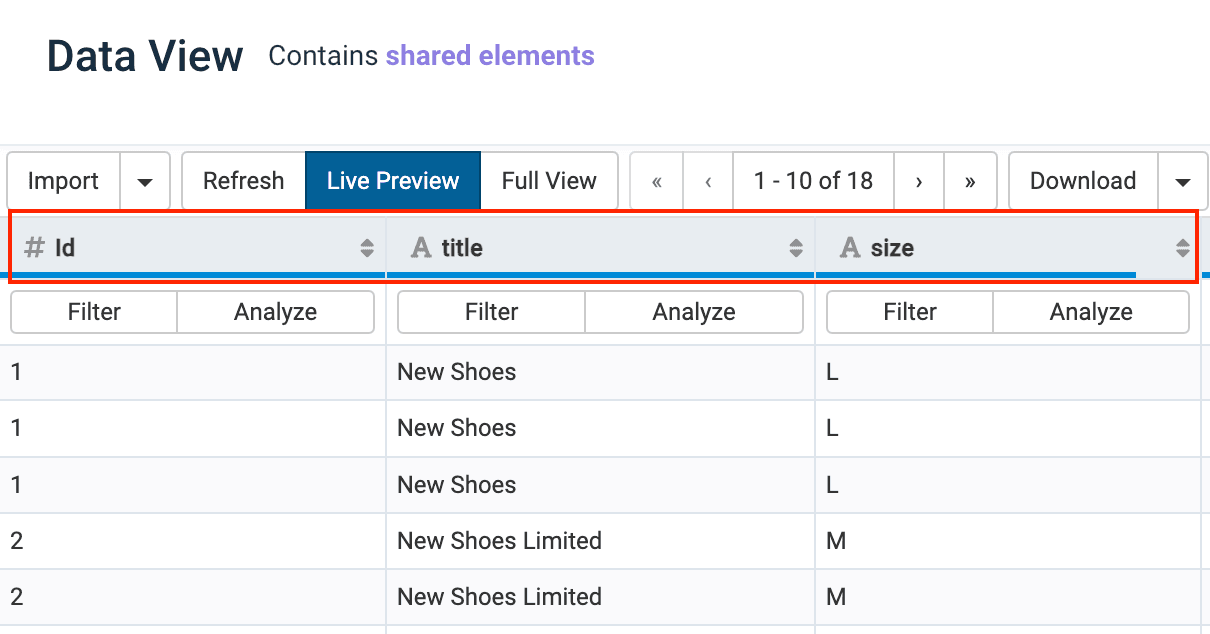Image resolution: width=1210 pixels, height=634 pixels.
Task: Click the text type icon beside title
Action: [x=422, y=248]
